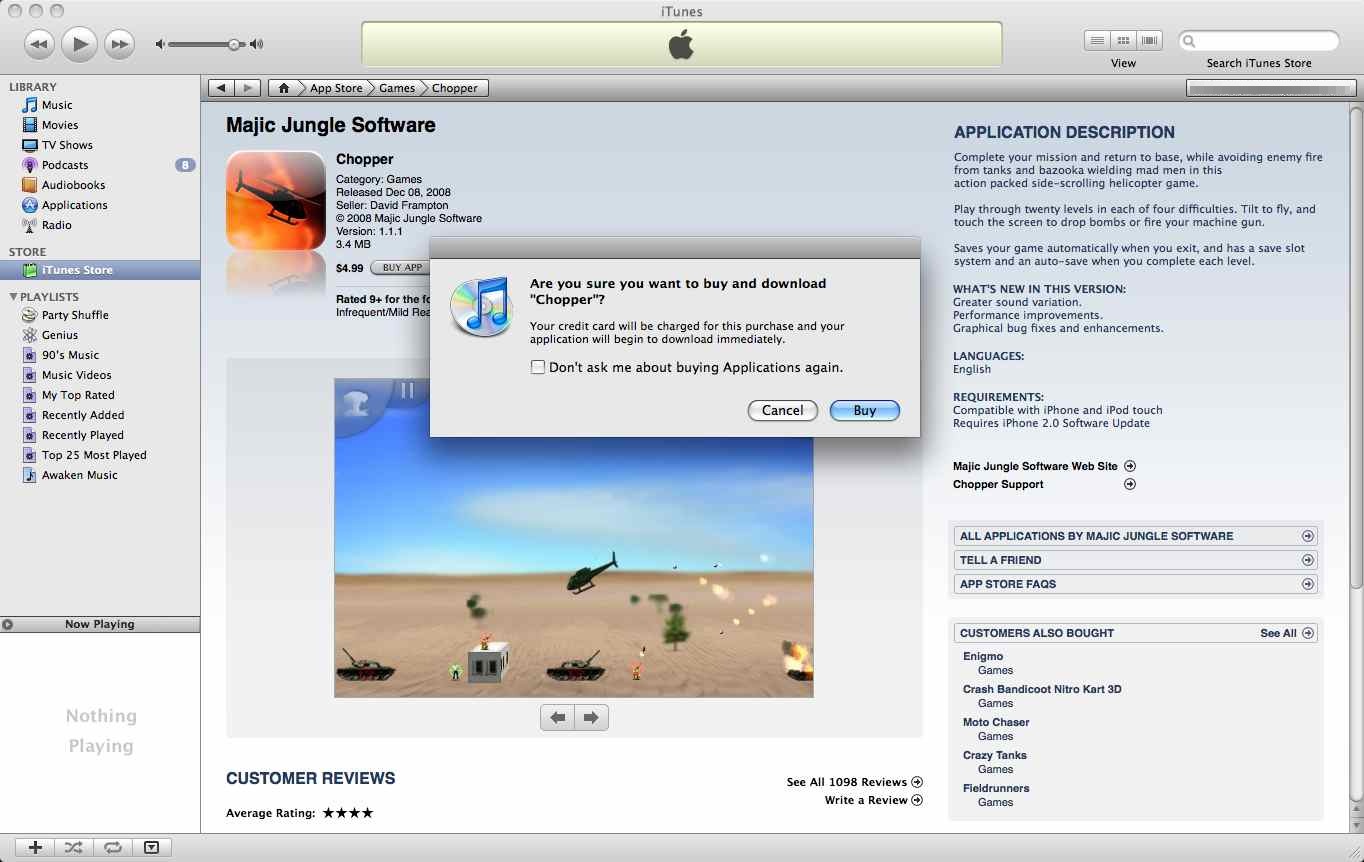This screenshot has height=862, width=1364.
Task: Open Moto Chaser app link
Action: 996,722
